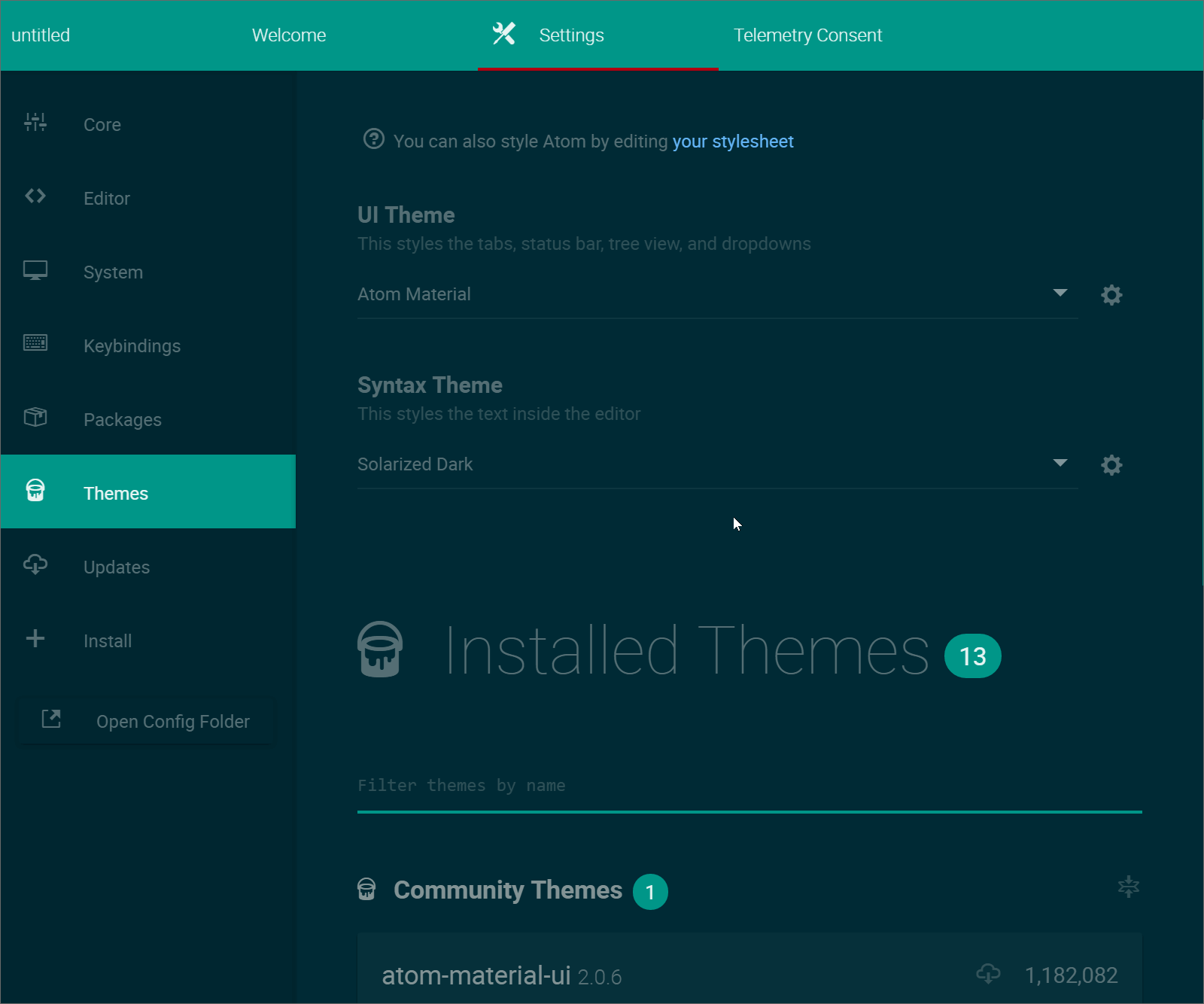Screen dimensions: 1204x1004
Task: Select the Themes panel
Action: point(148,491)
